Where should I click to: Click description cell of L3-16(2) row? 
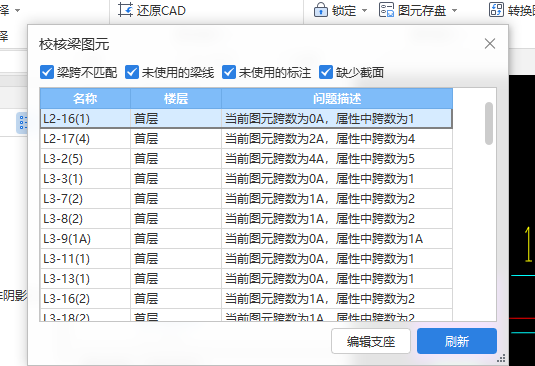[337, 298]
